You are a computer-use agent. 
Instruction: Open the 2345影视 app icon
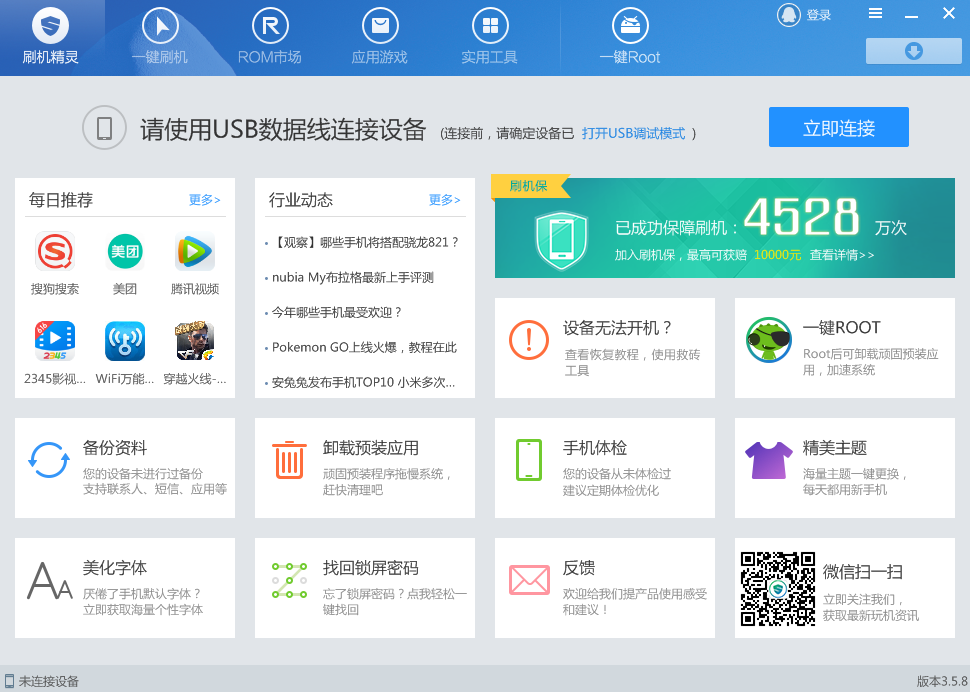pos(55,341)
